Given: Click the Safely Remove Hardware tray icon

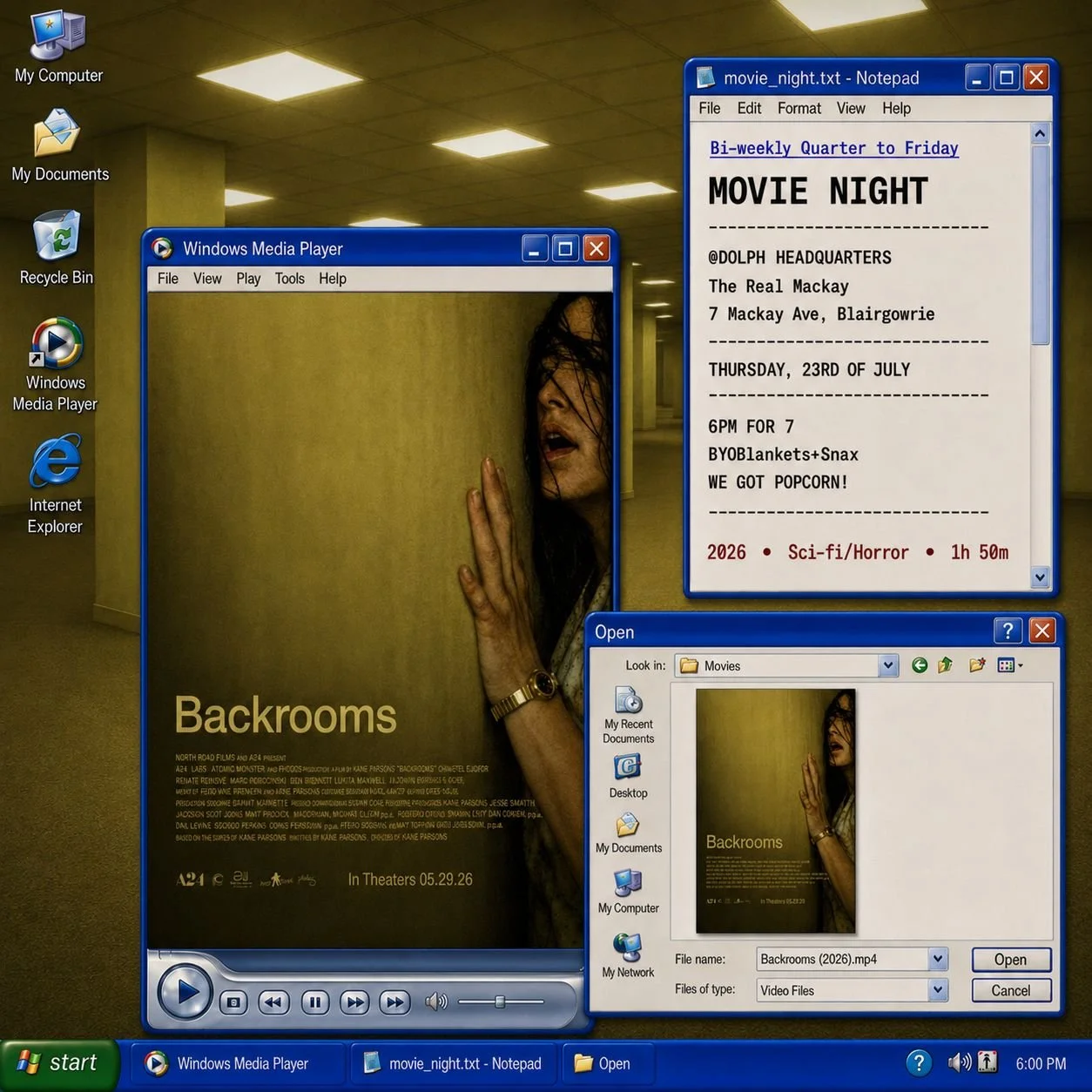Looking at the screenshot, I should 987,1062.
